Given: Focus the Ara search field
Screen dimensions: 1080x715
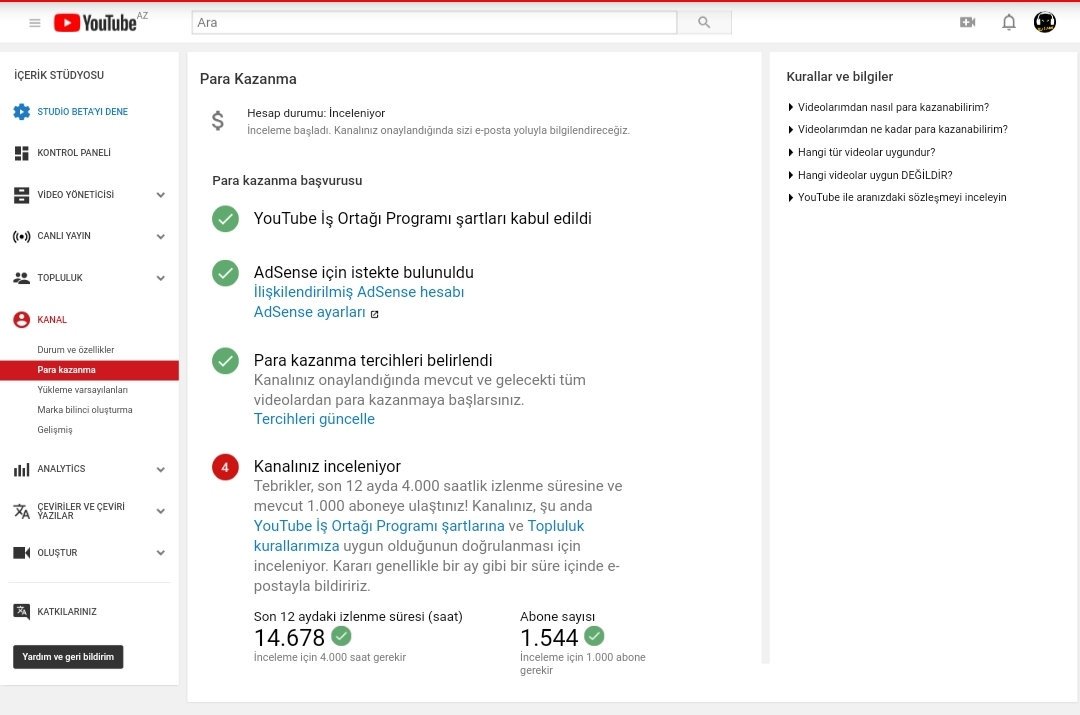Looking at the screenshot, I should coord(434,23).
